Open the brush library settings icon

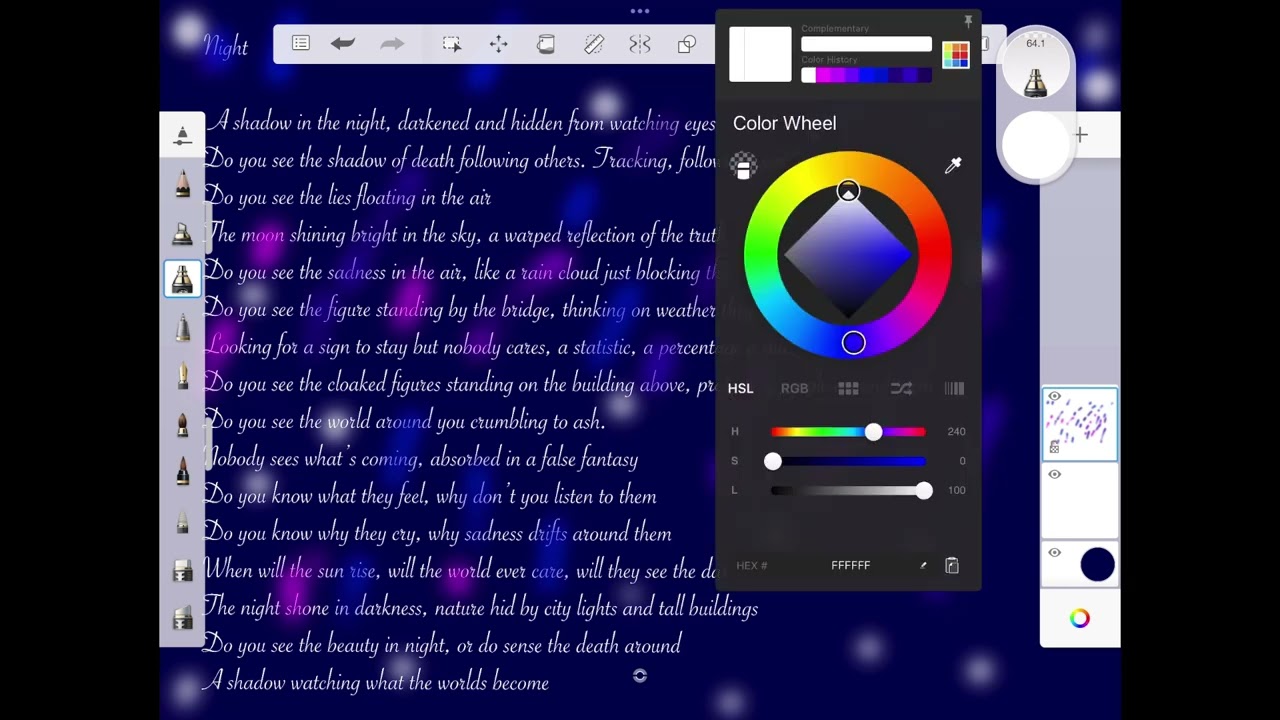[182, 136]
